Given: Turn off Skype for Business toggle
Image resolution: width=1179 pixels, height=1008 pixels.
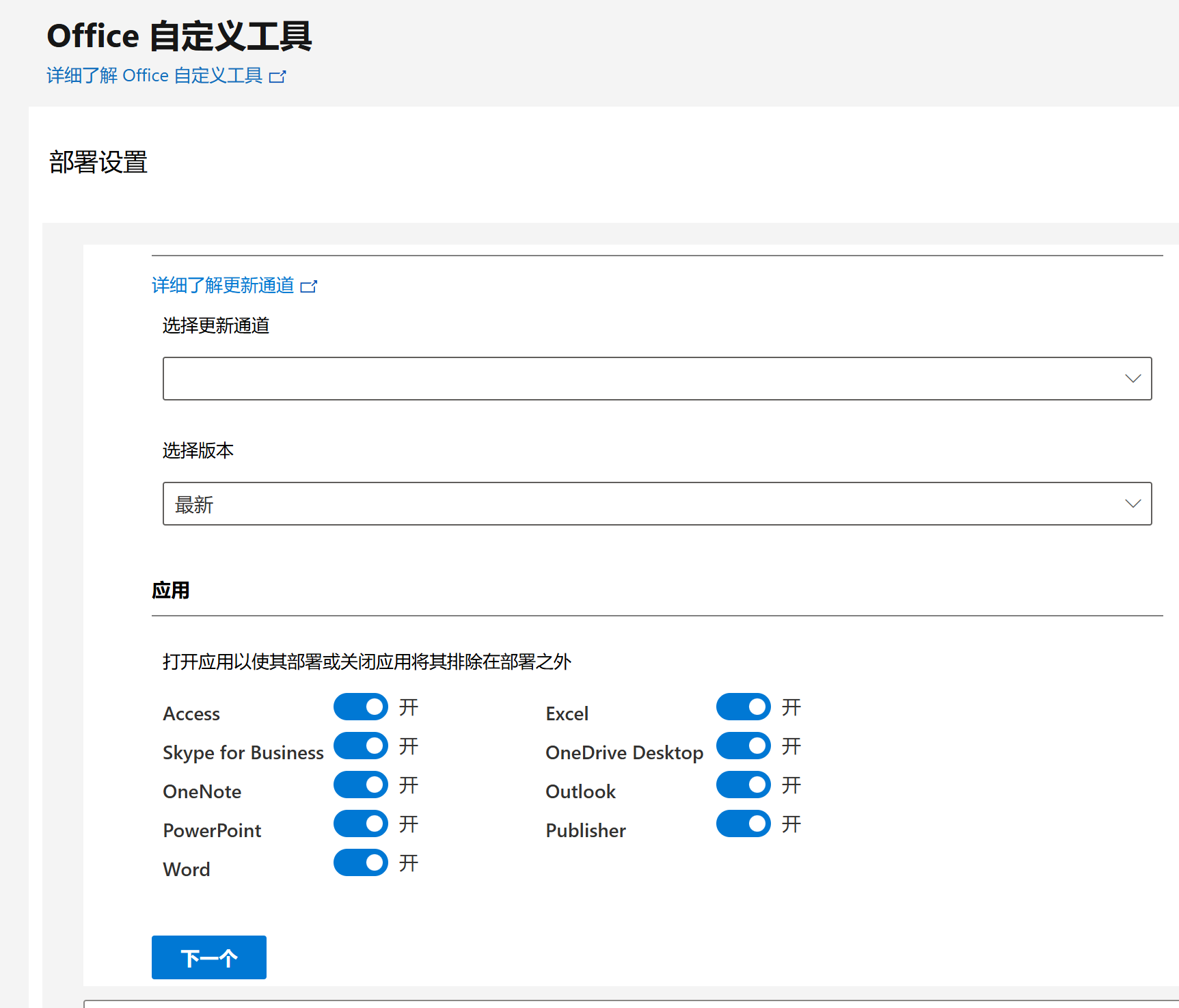Looking at the screenshot, I should [360, 746].
